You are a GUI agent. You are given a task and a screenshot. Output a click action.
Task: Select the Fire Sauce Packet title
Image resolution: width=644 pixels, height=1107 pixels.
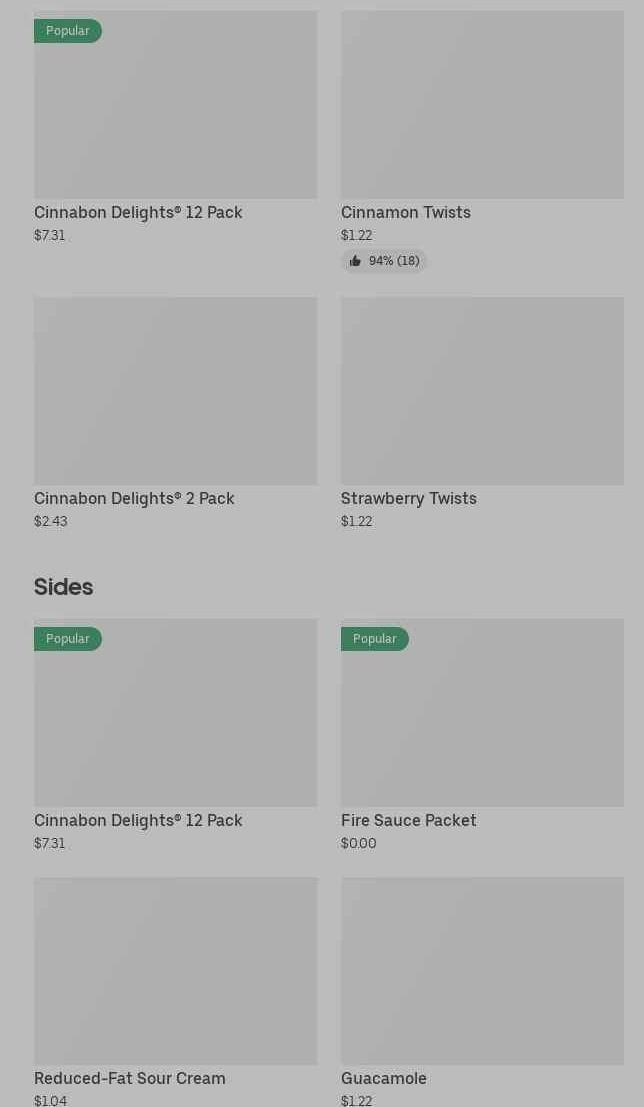[408, 820]
